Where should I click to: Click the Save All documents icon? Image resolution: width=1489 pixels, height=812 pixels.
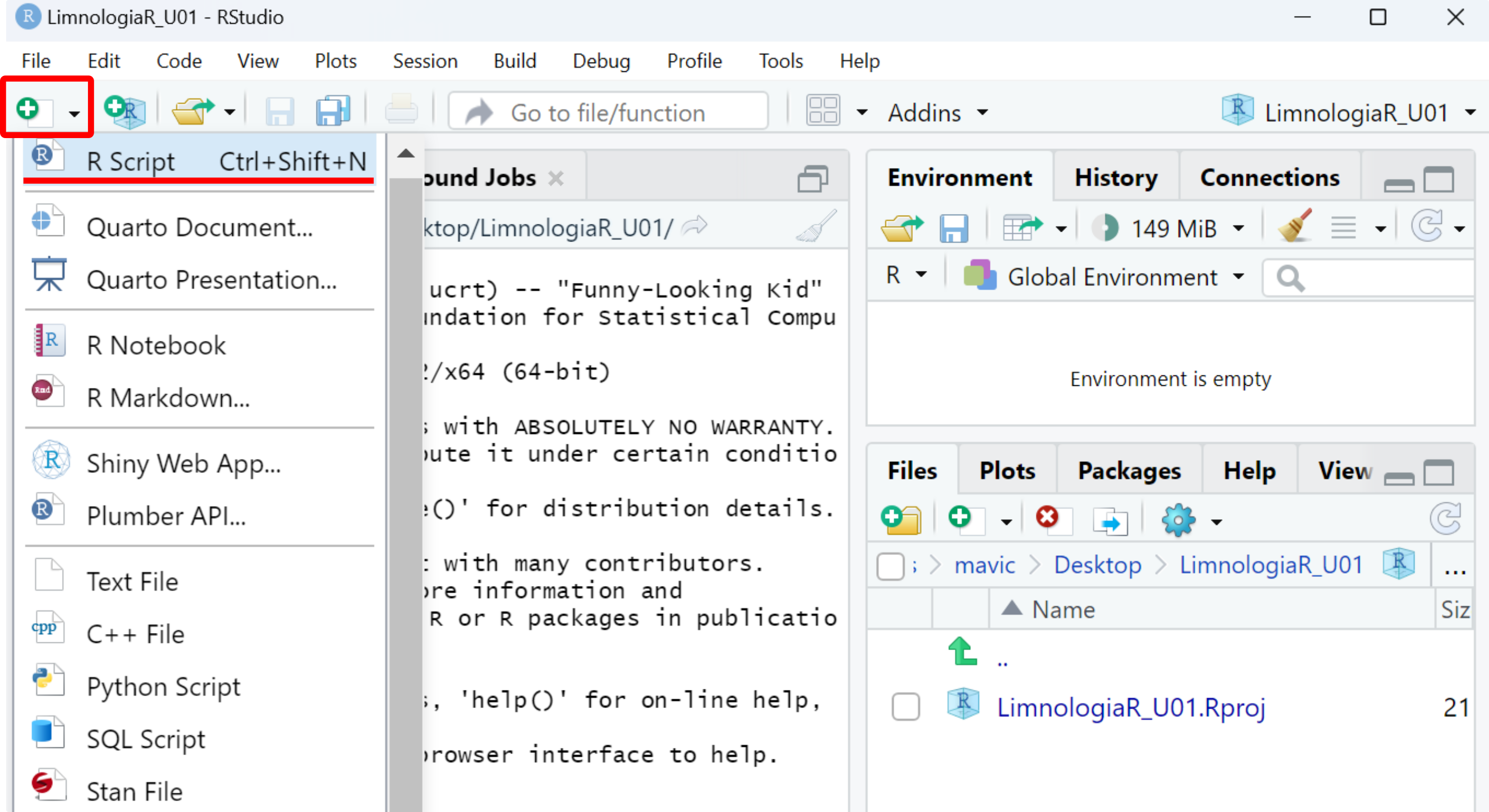334,111
